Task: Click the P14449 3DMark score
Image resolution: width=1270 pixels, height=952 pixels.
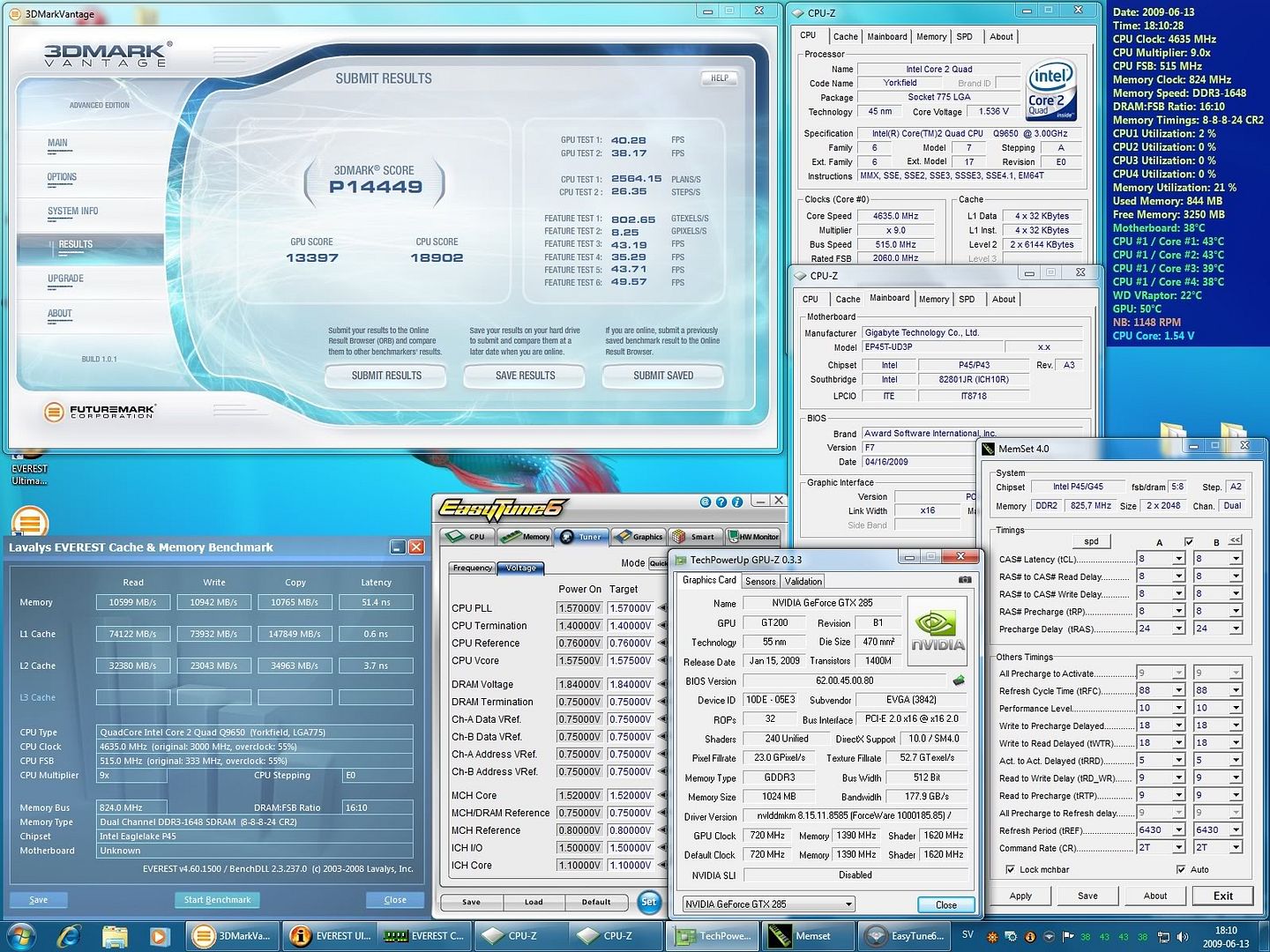Action: 376,187
